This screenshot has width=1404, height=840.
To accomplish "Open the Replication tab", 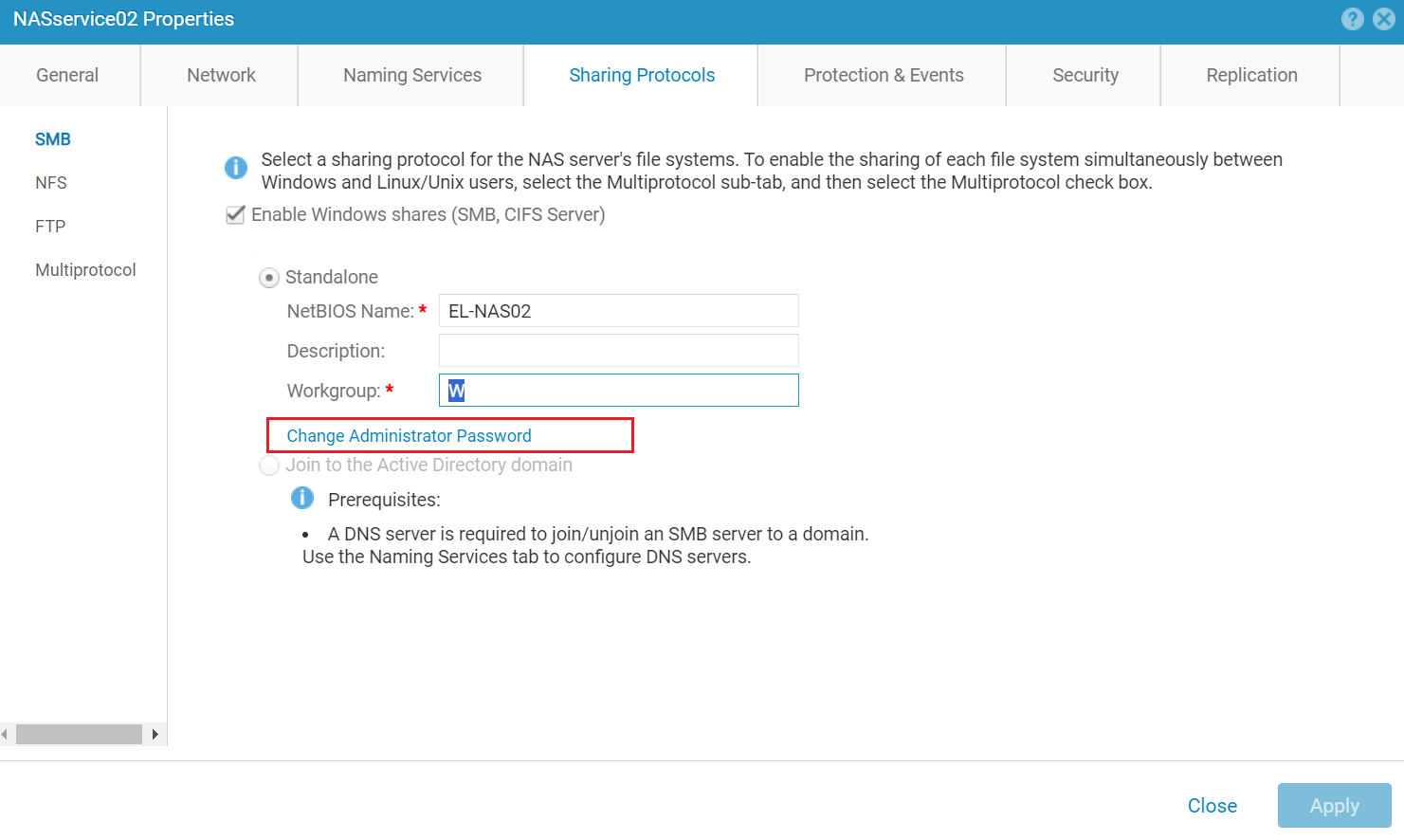I will 1251,75.
